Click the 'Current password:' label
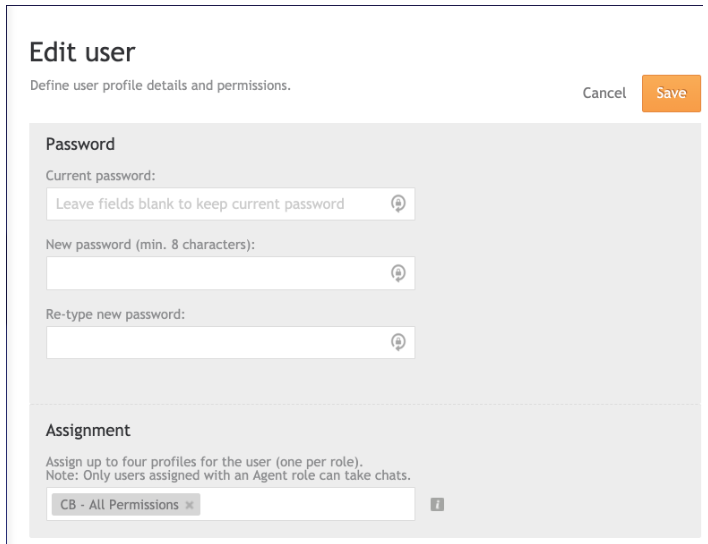This screenshot has height=544, width=708. coord(100,176)
